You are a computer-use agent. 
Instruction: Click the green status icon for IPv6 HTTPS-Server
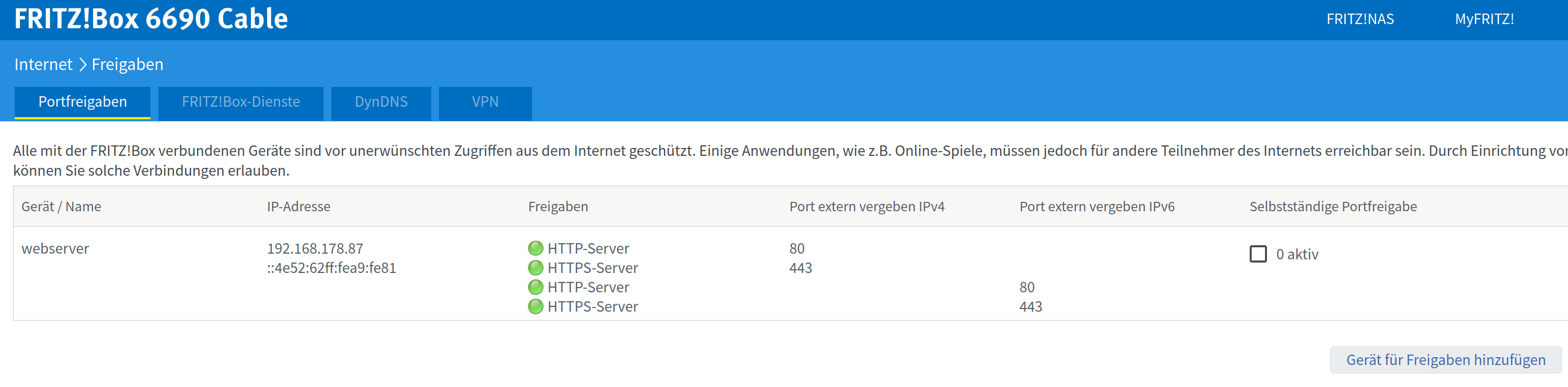tap(535, 306)
